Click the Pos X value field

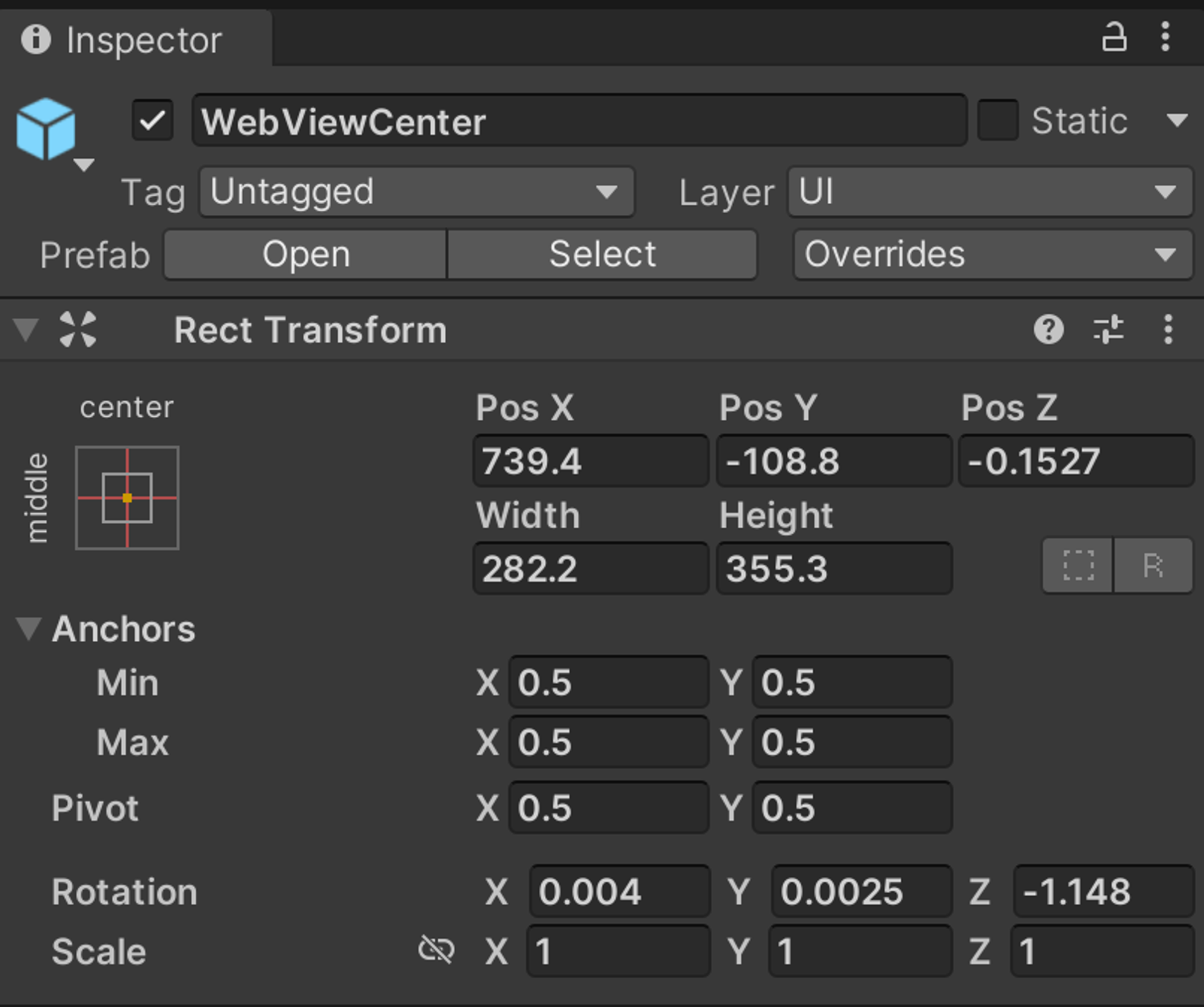pyautogui.click(x=590, y=461)
